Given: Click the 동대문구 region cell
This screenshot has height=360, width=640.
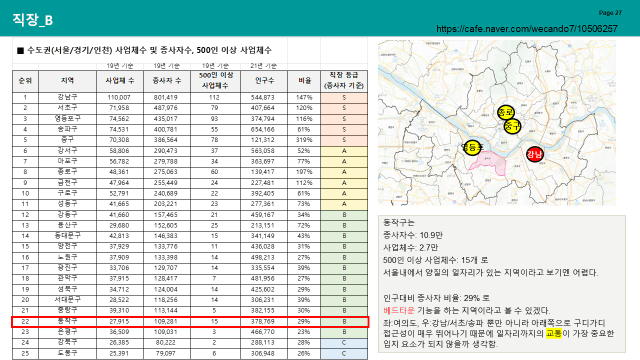Looking at the screenshot, I should (67, 236).
